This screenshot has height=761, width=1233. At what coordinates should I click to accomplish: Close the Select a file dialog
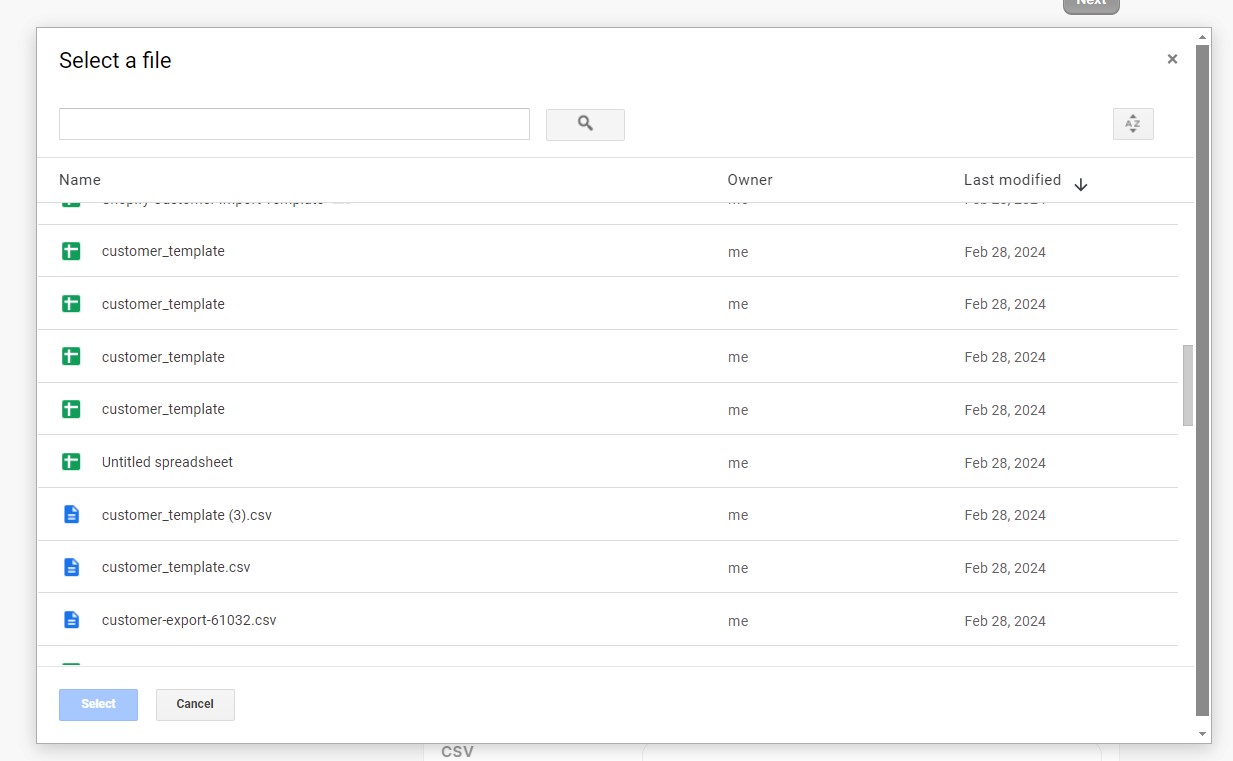pyautogui.click(x=1172, y=59)
